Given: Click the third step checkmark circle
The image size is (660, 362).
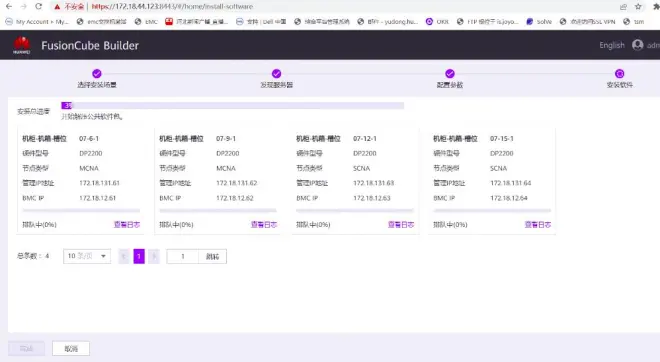Looking at the screenshot, I should click(x=450, y=74).
